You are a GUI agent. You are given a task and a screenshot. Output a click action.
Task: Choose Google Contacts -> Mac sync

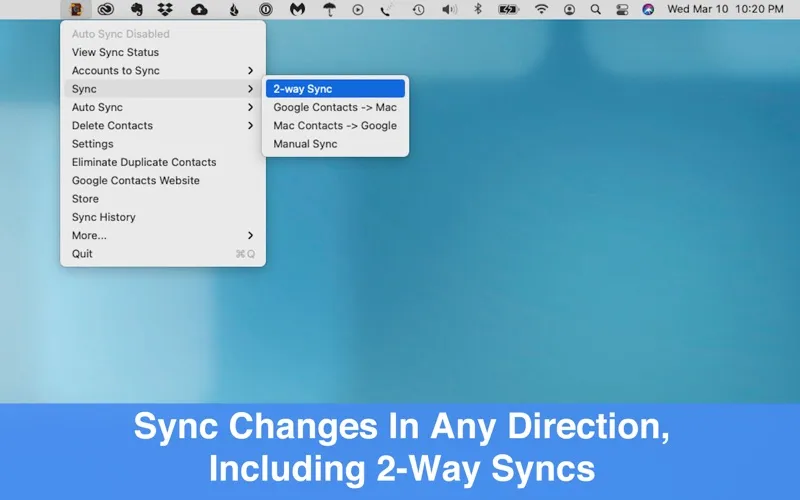334,107
